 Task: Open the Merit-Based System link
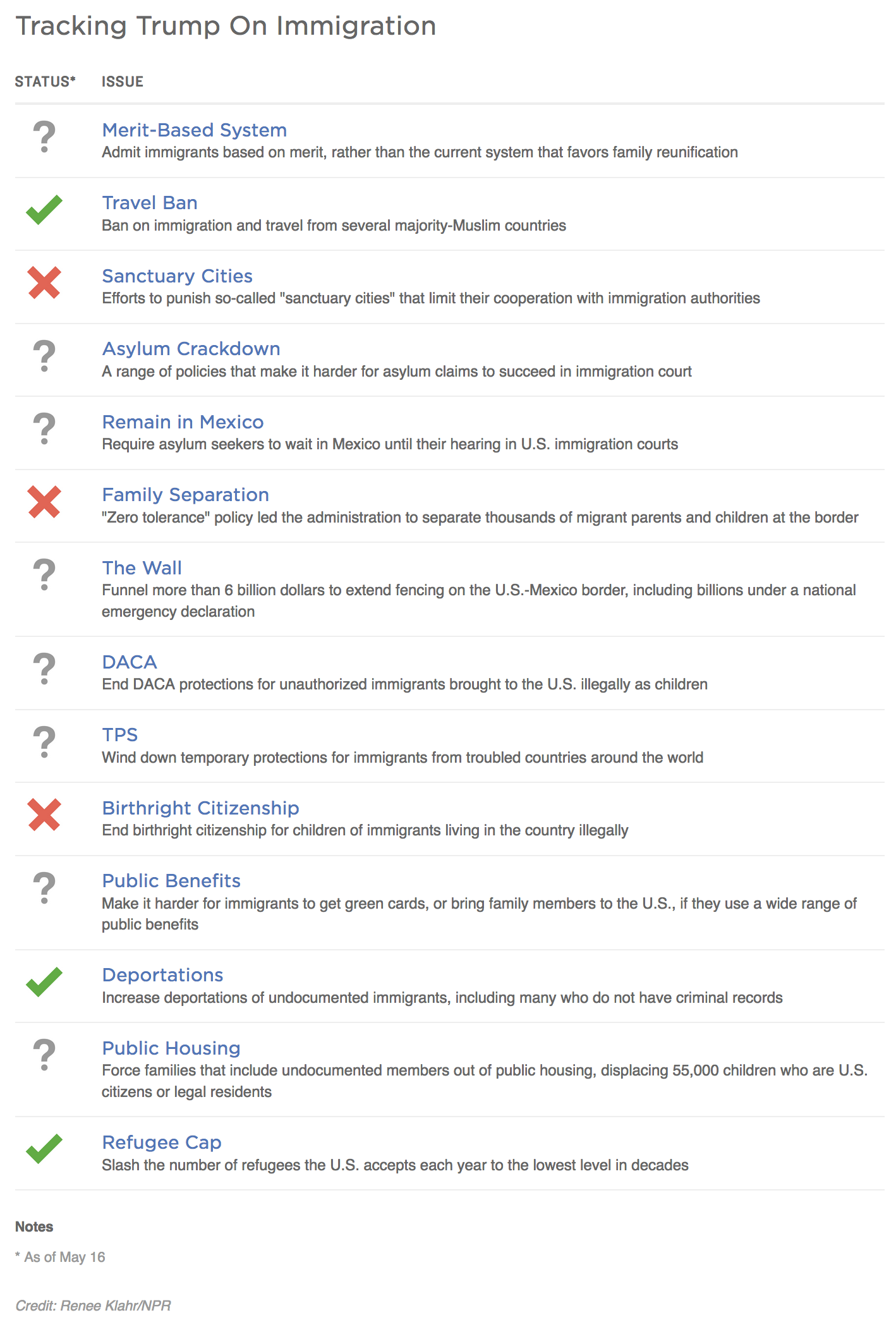(x=194, y=130)
